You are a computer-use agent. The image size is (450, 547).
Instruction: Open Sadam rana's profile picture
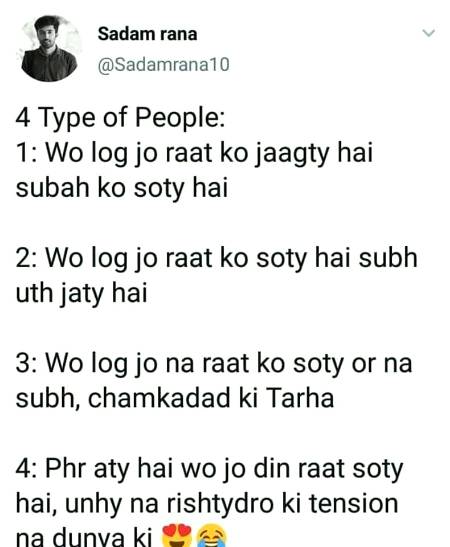(x=49, y=48)
